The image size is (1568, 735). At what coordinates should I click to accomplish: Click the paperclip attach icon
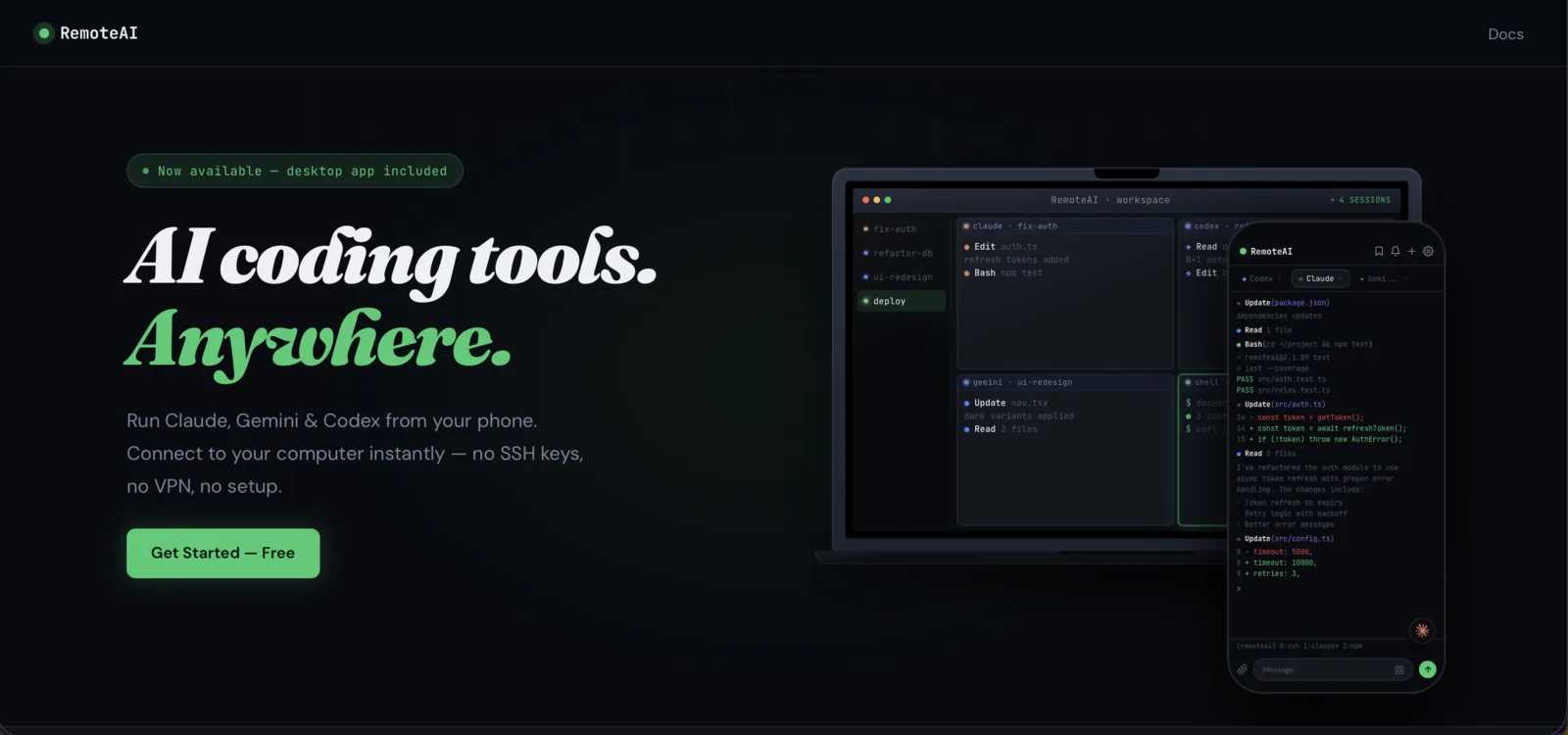(1243, 670)
